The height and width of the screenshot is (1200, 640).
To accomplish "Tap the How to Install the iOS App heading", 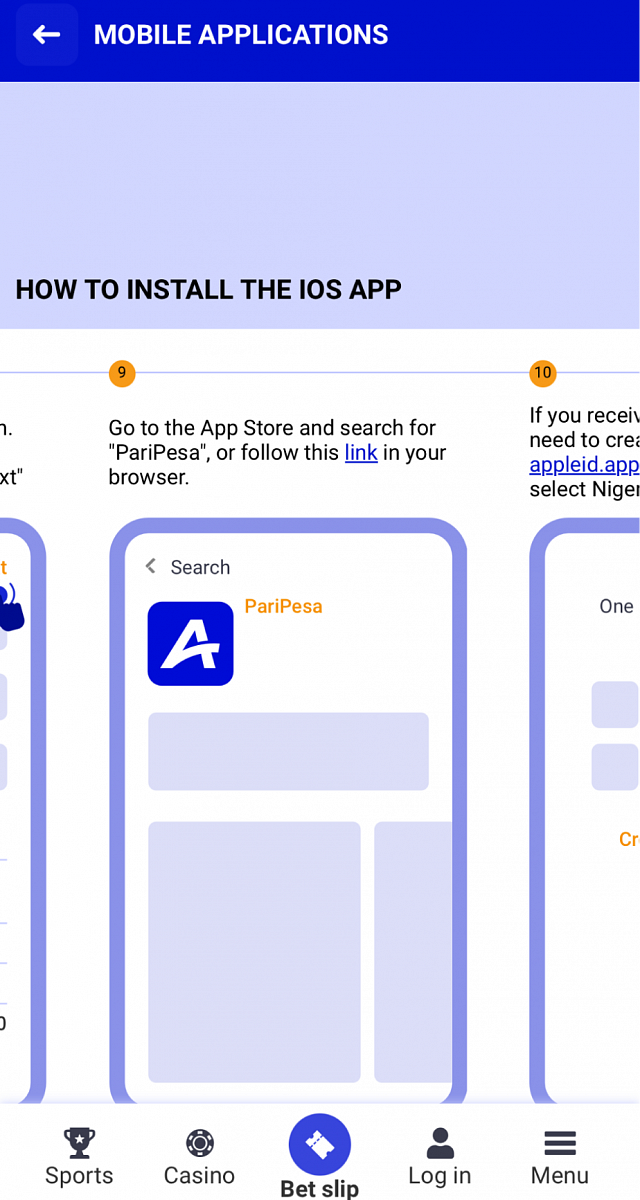I will [208, 290].
